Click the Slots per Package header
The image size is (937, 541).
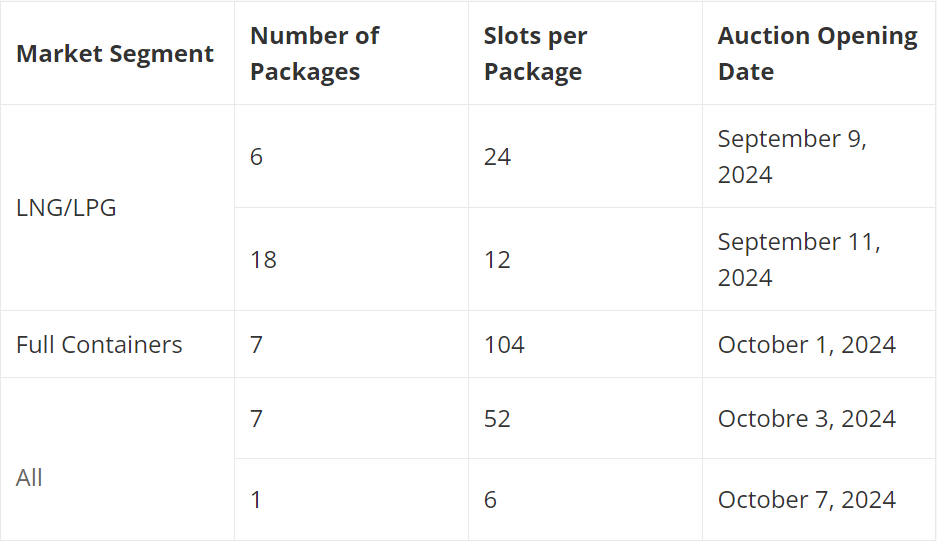coord(535,54)
